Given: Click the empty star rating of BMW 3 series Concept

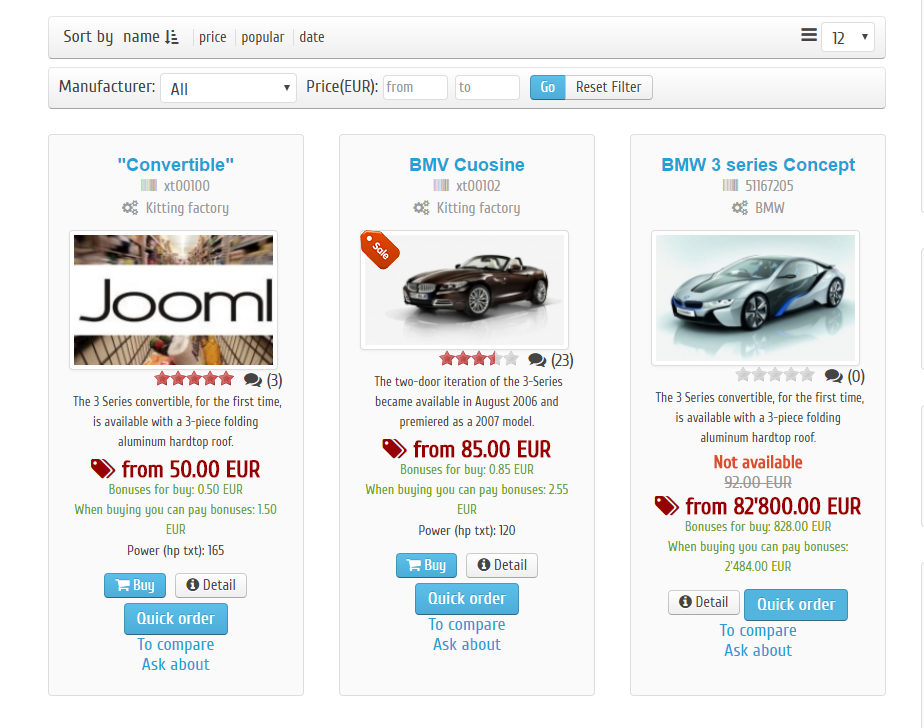Looking at the screenshot, I should [775, 375].
